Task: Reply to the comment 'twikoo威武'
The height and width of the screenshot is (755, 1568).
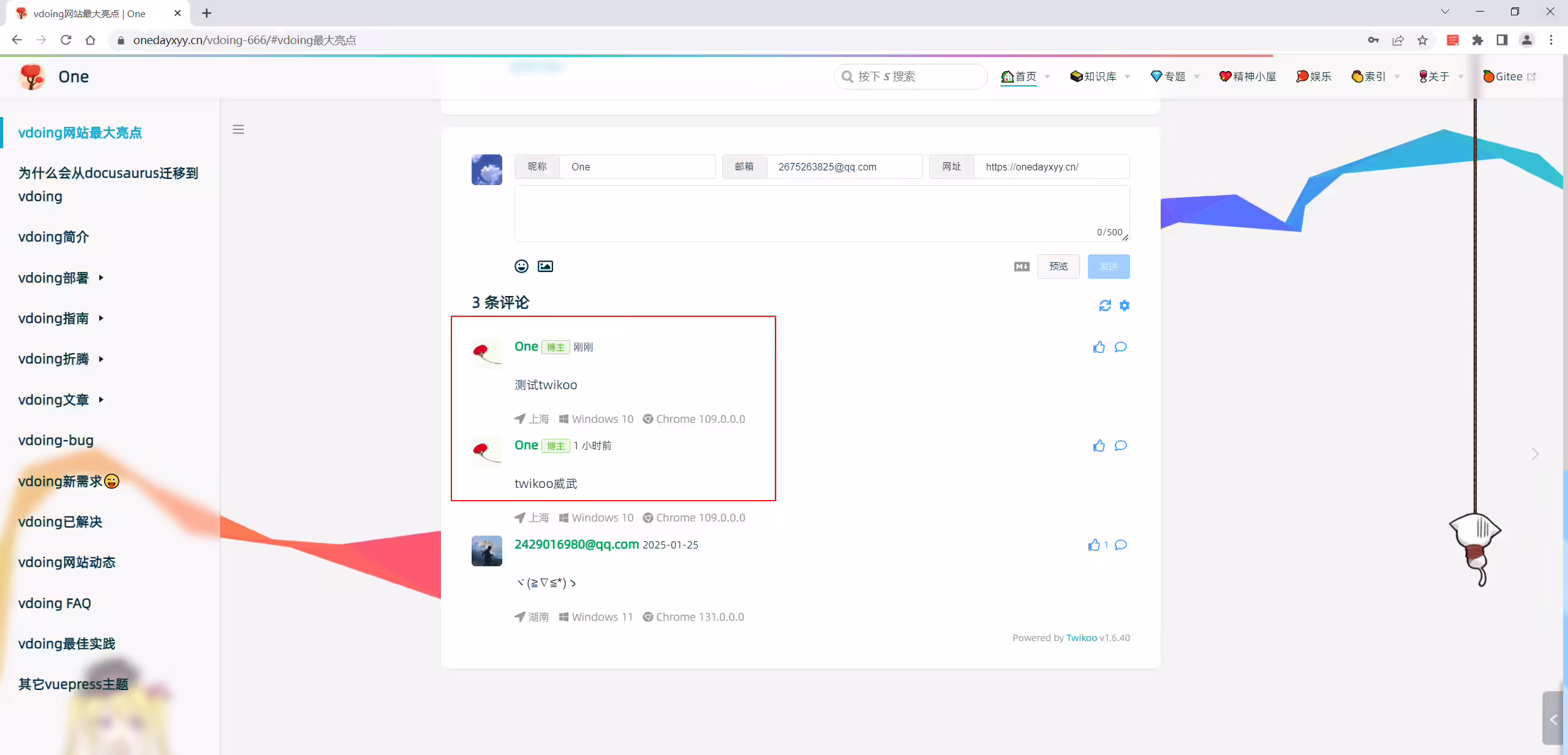Action: [1121, 446]
